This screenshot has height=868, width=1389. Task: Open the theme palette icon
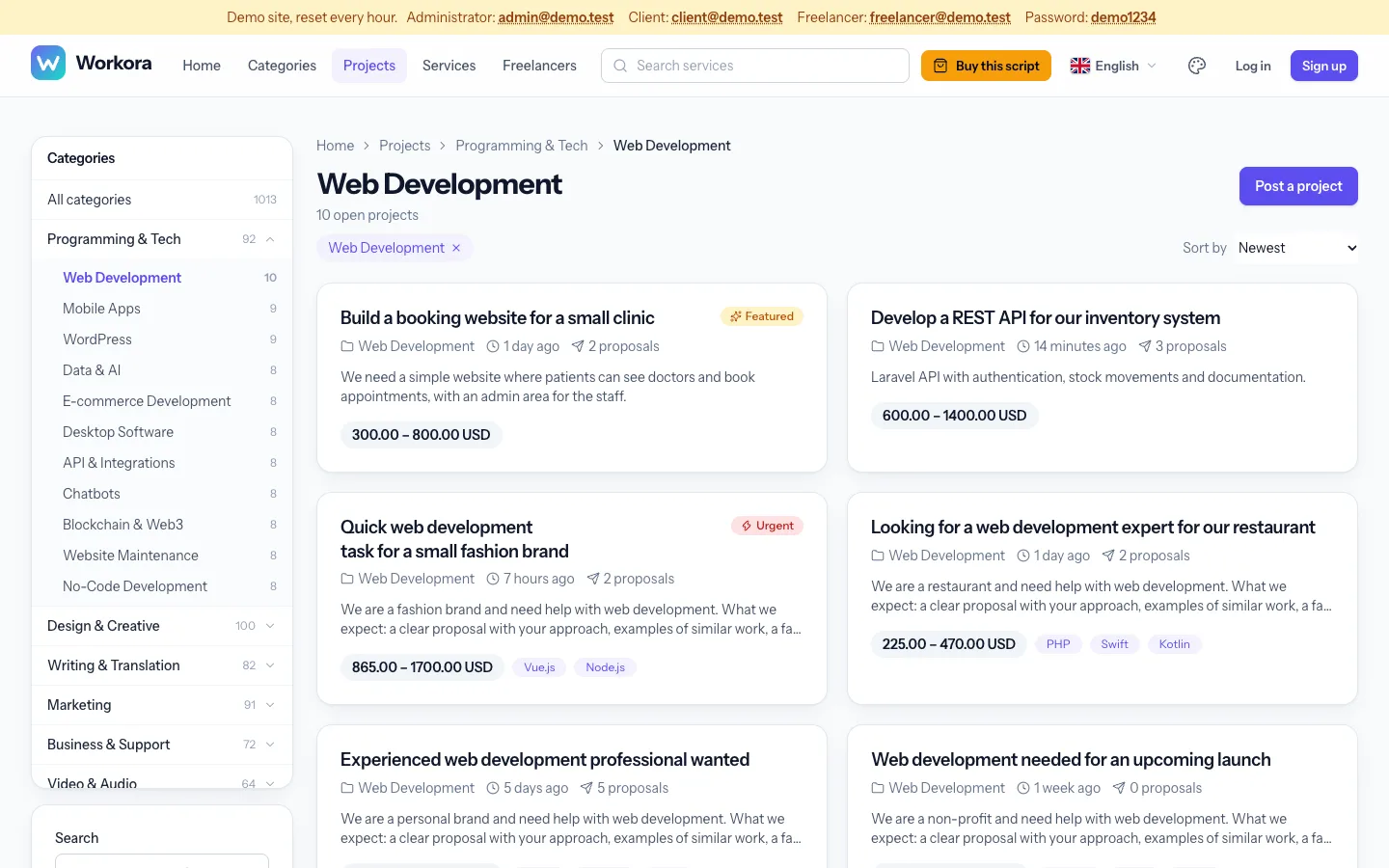point(1197,66)
